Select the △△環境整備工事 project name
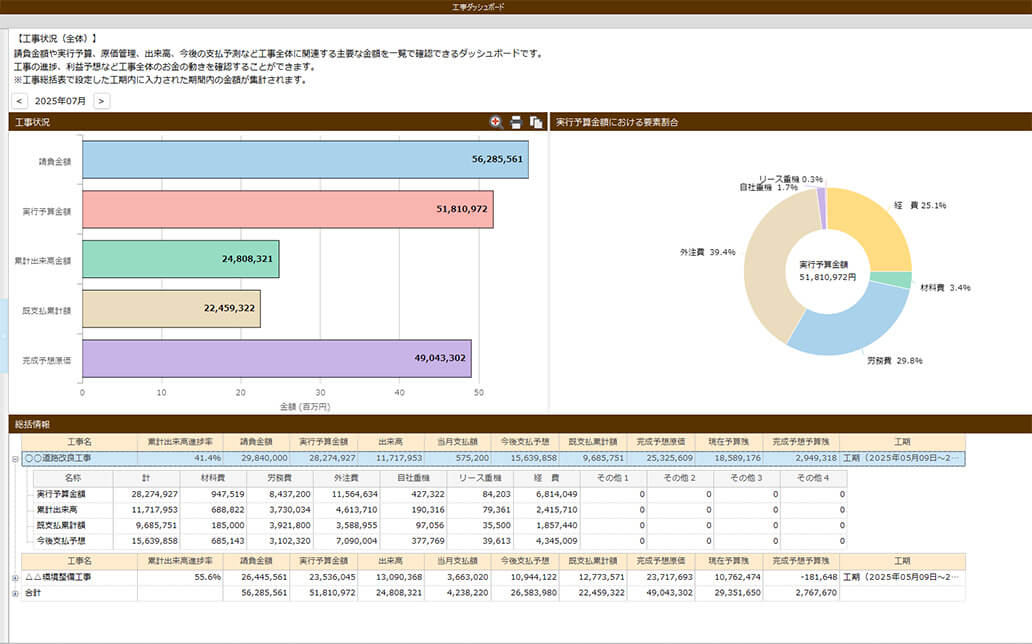 [58, 577]
